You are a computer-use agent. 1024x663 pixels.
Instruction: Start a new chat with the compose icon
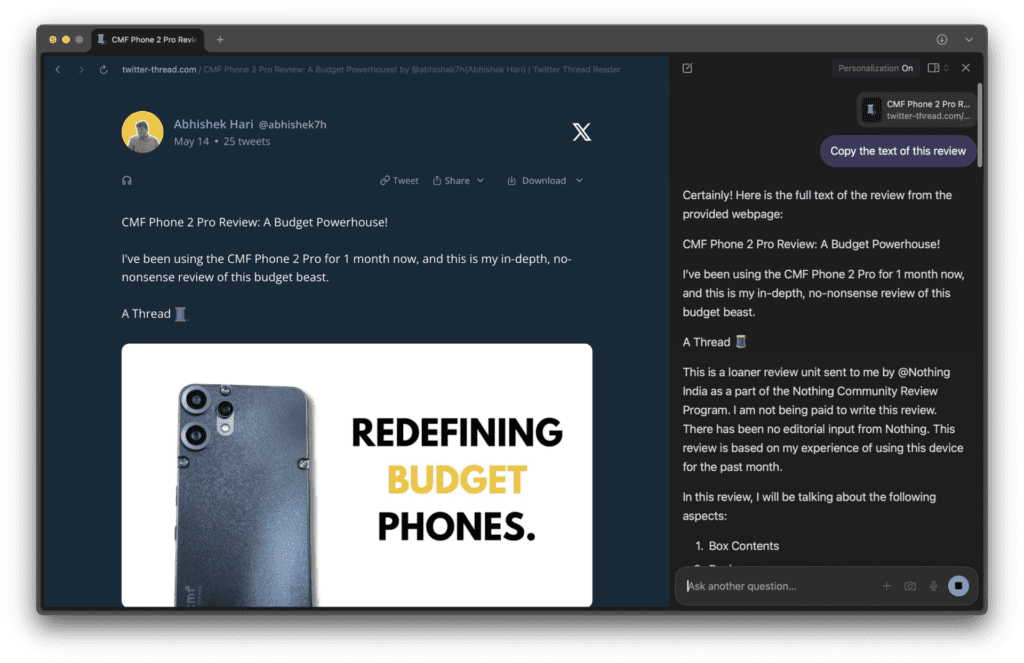click(x=688, y=68)
